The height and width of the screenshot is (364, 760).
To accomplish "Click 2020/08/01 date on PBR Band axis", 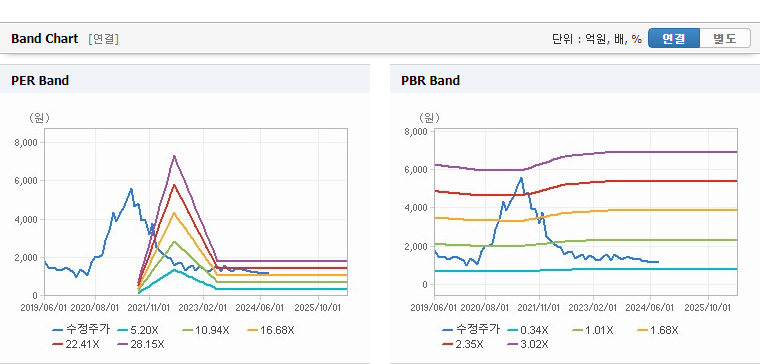I will pyautogui.click(x=484, y=308).
